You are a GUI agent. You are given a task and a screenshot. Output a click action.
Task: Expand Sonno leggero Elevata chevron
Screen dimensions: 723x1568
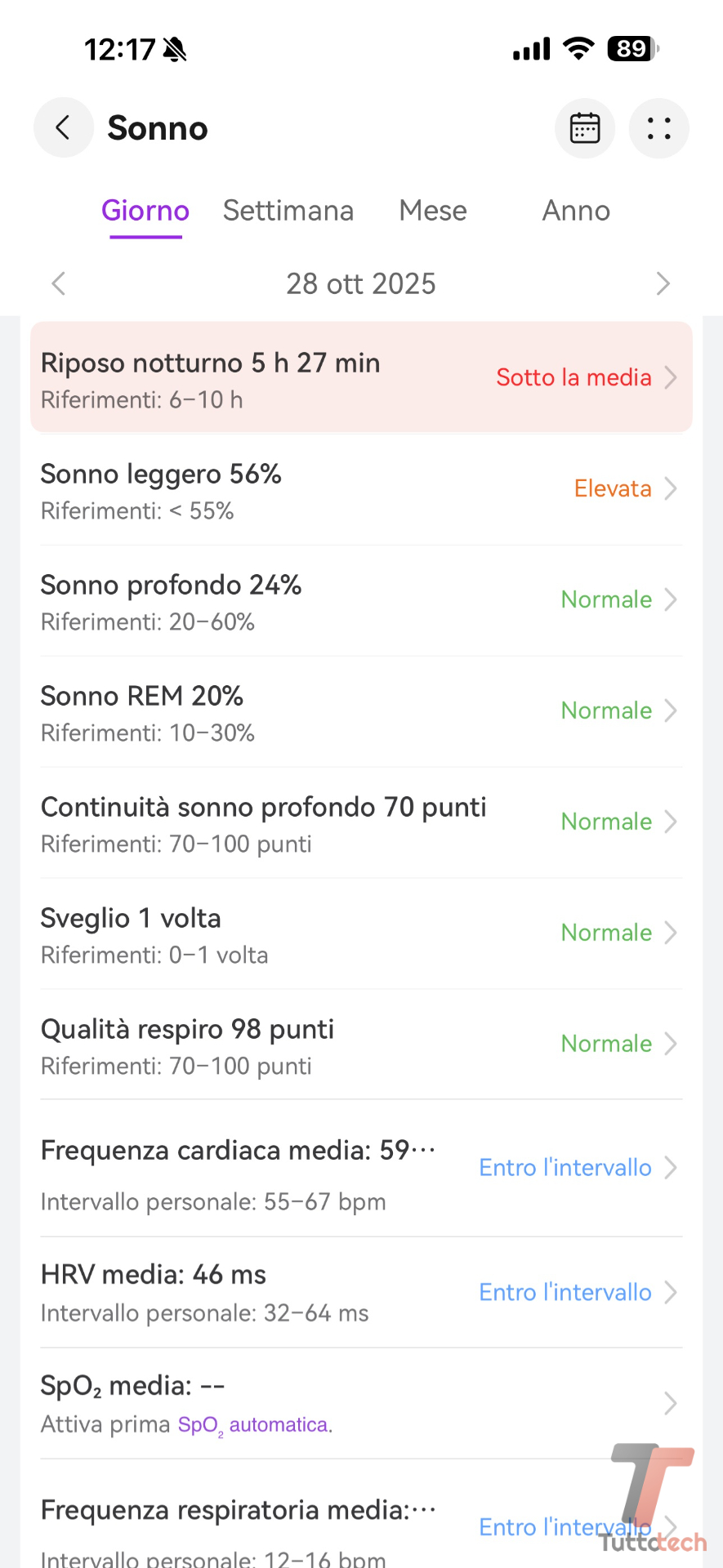671,488
